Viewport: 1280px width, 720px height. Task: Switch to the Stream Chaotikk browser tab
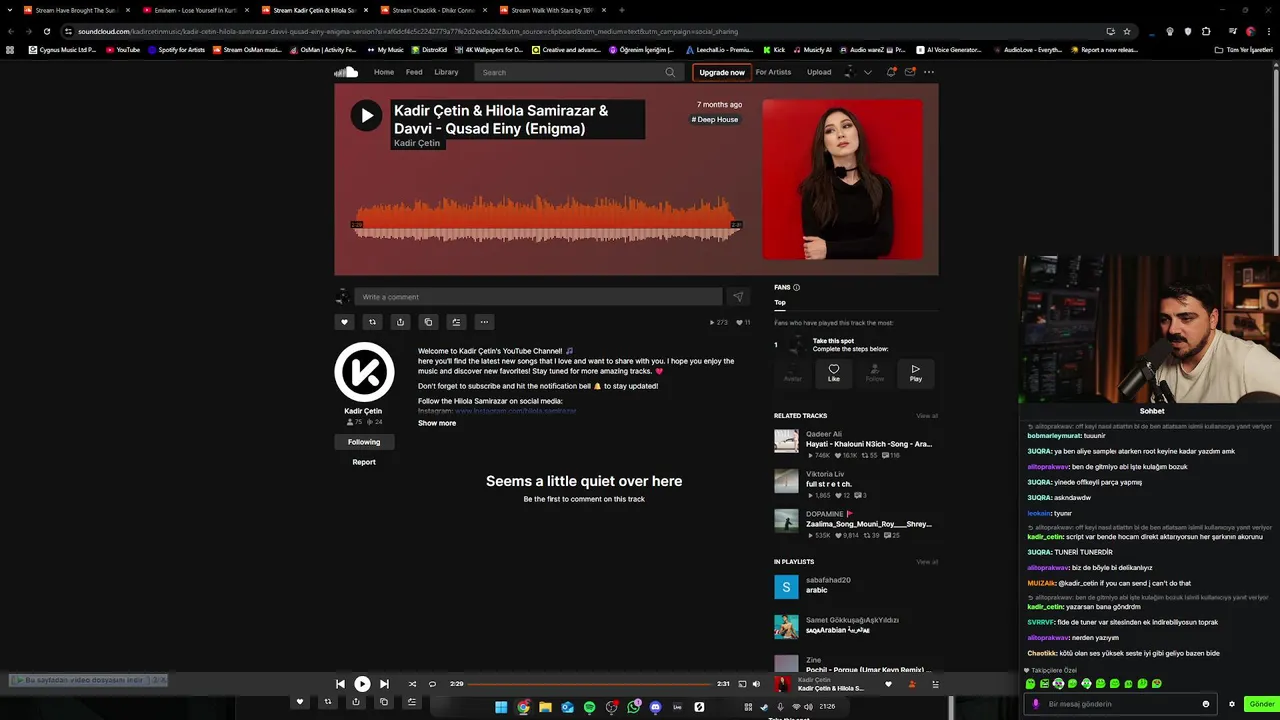coord(433,10)
